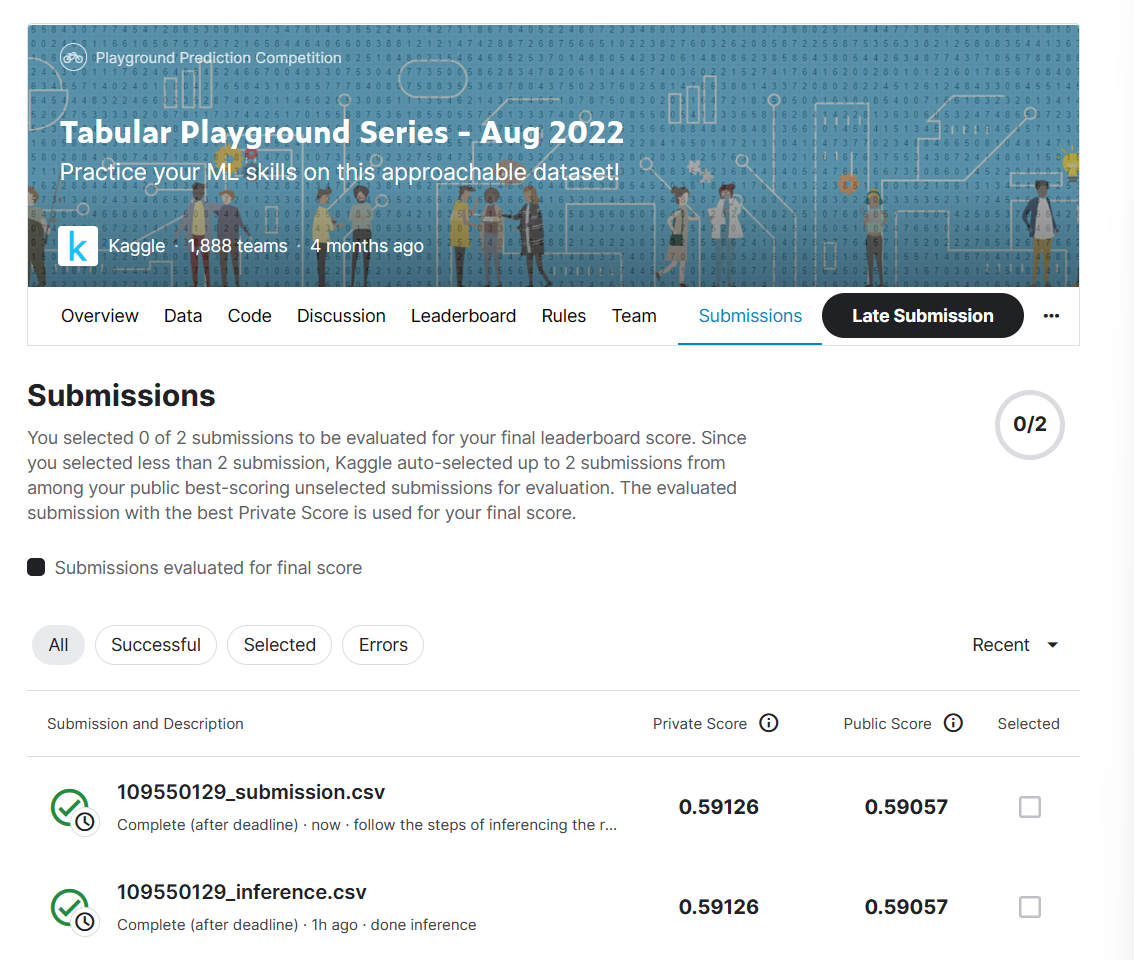1134x960 pixels.
Task: Click the Submissions page heading
Action: pos(122,396)
